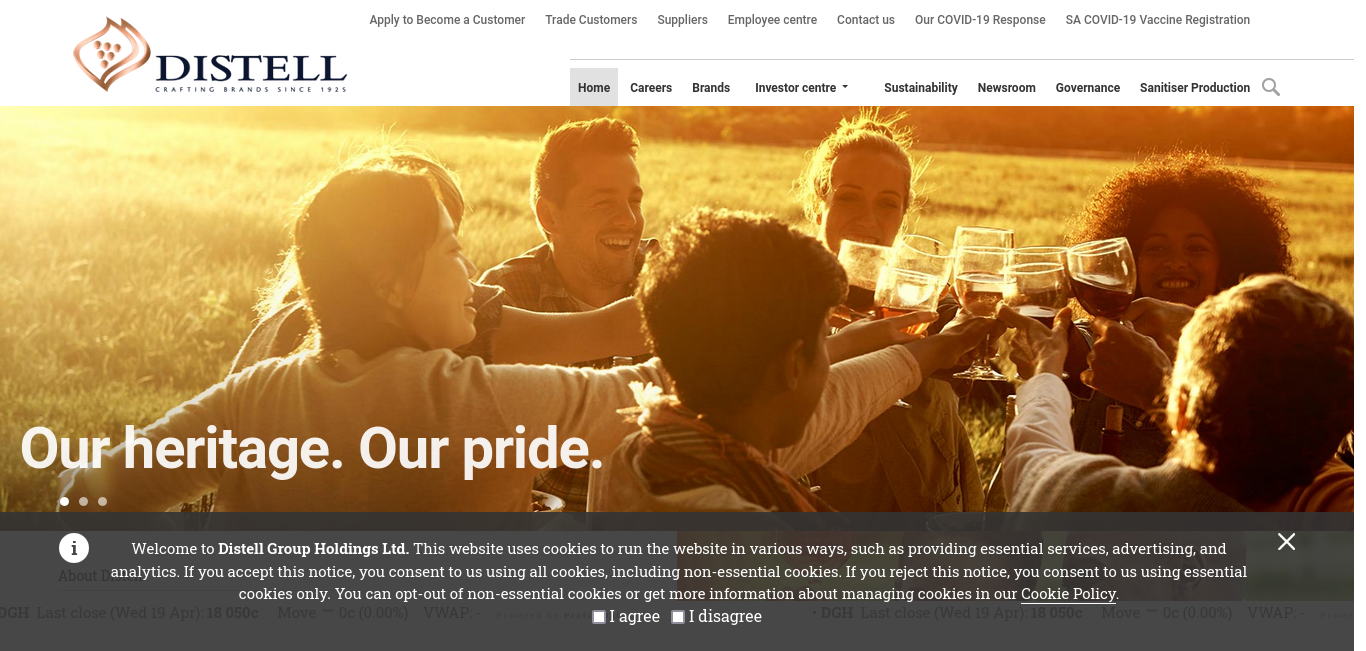
Task: Tick the 'I disagree' checkbox
Action: (678, 617)
